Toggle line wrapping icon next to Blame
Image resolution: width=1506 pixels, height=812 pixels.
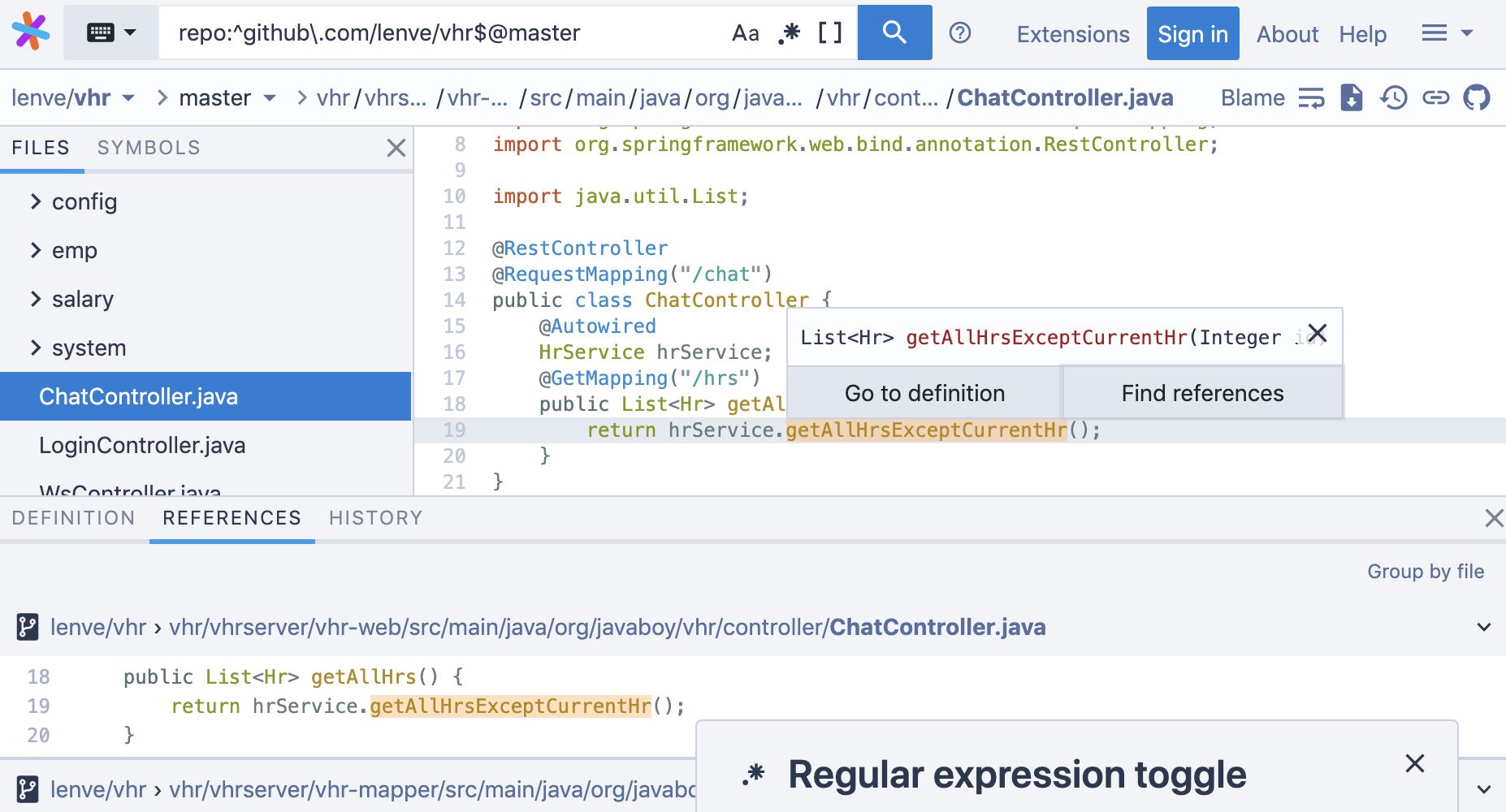pyautogui.click(x=1311, y=98)
